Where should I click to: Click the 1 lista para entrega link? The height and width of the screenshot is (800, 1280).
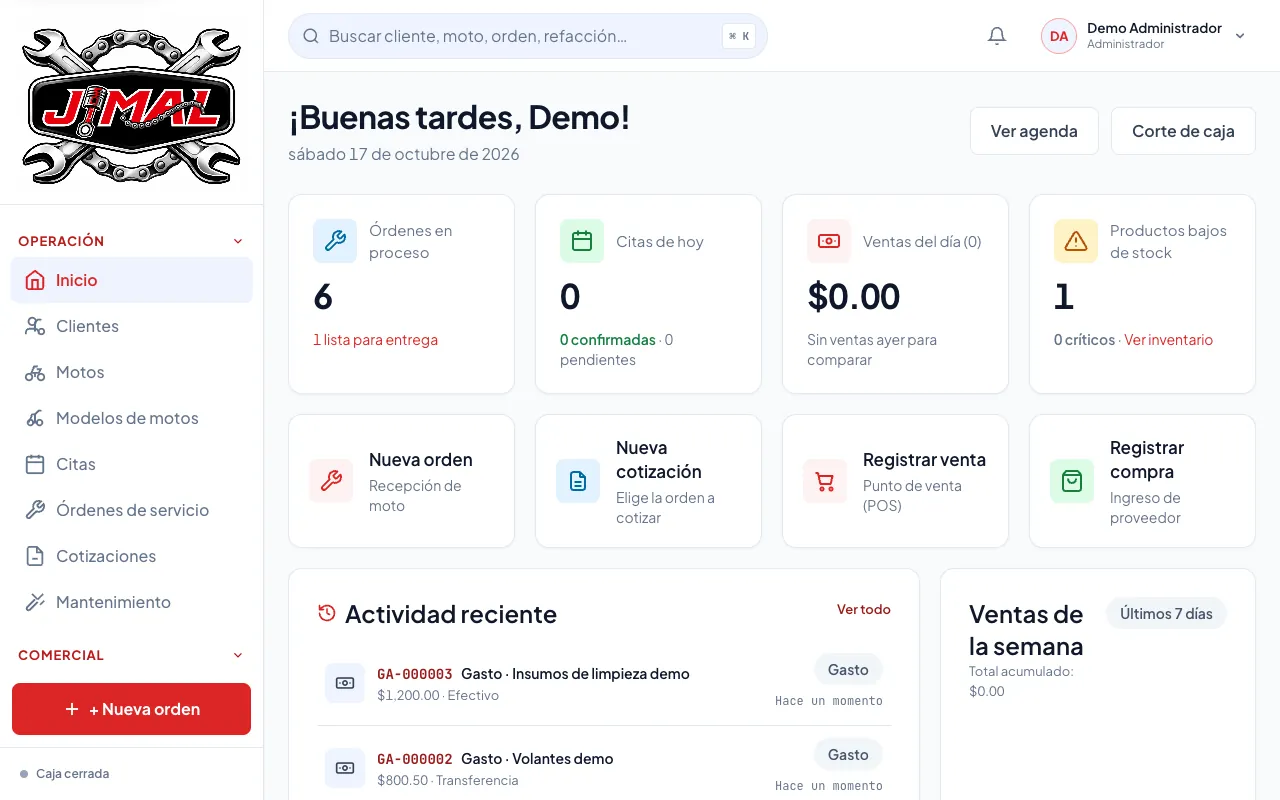375,340
